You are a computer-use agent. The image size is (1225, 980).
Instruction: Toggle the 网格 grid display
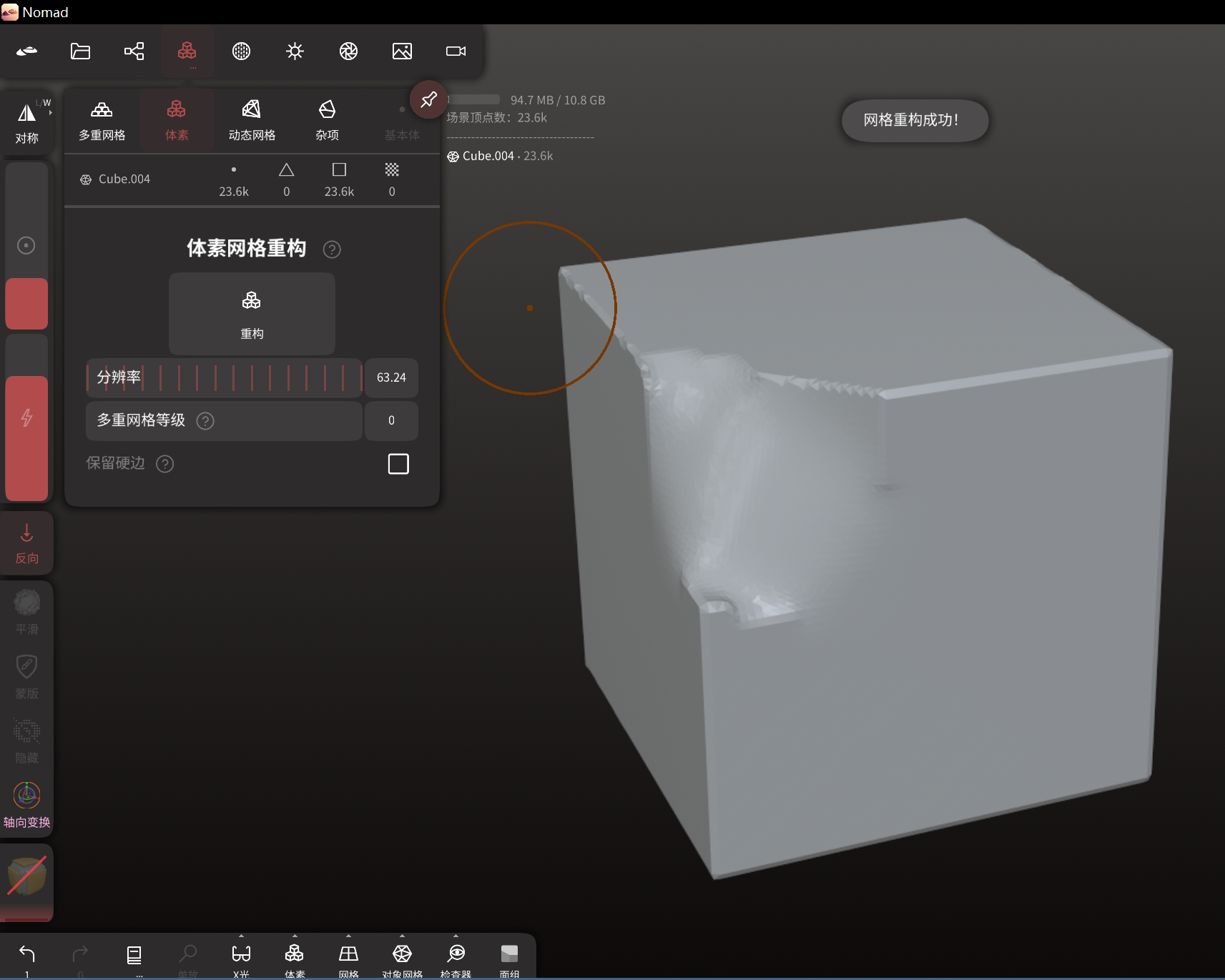348,959
